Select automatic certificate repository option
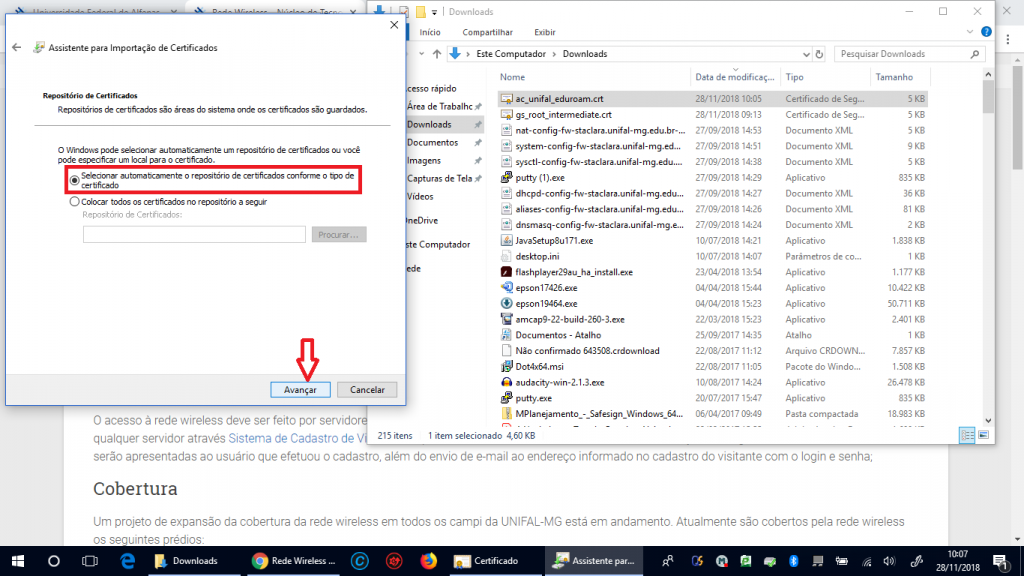 74,180
